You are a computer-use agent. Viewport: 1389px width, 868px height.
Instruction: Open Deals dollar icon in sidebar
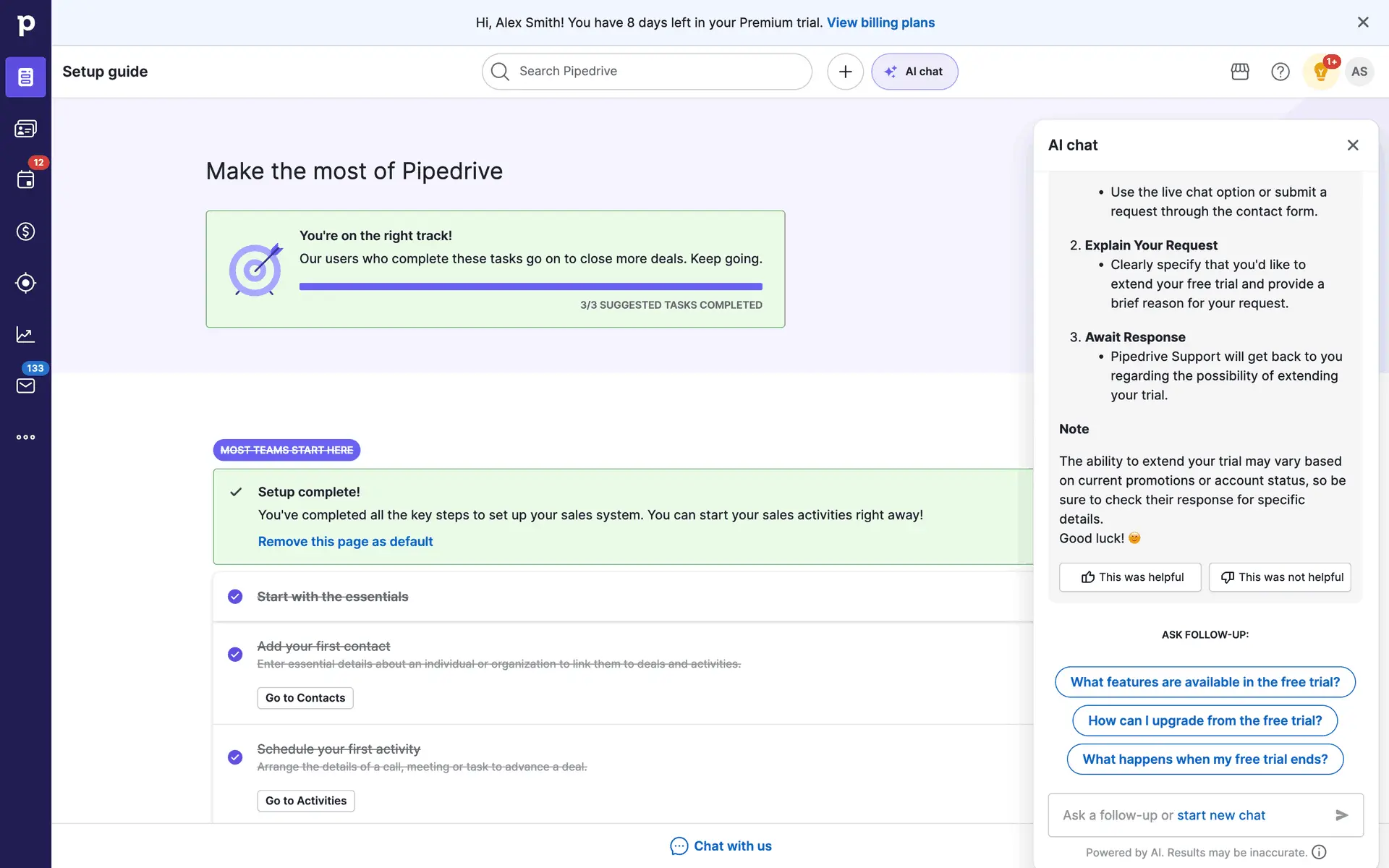point(25,231)
